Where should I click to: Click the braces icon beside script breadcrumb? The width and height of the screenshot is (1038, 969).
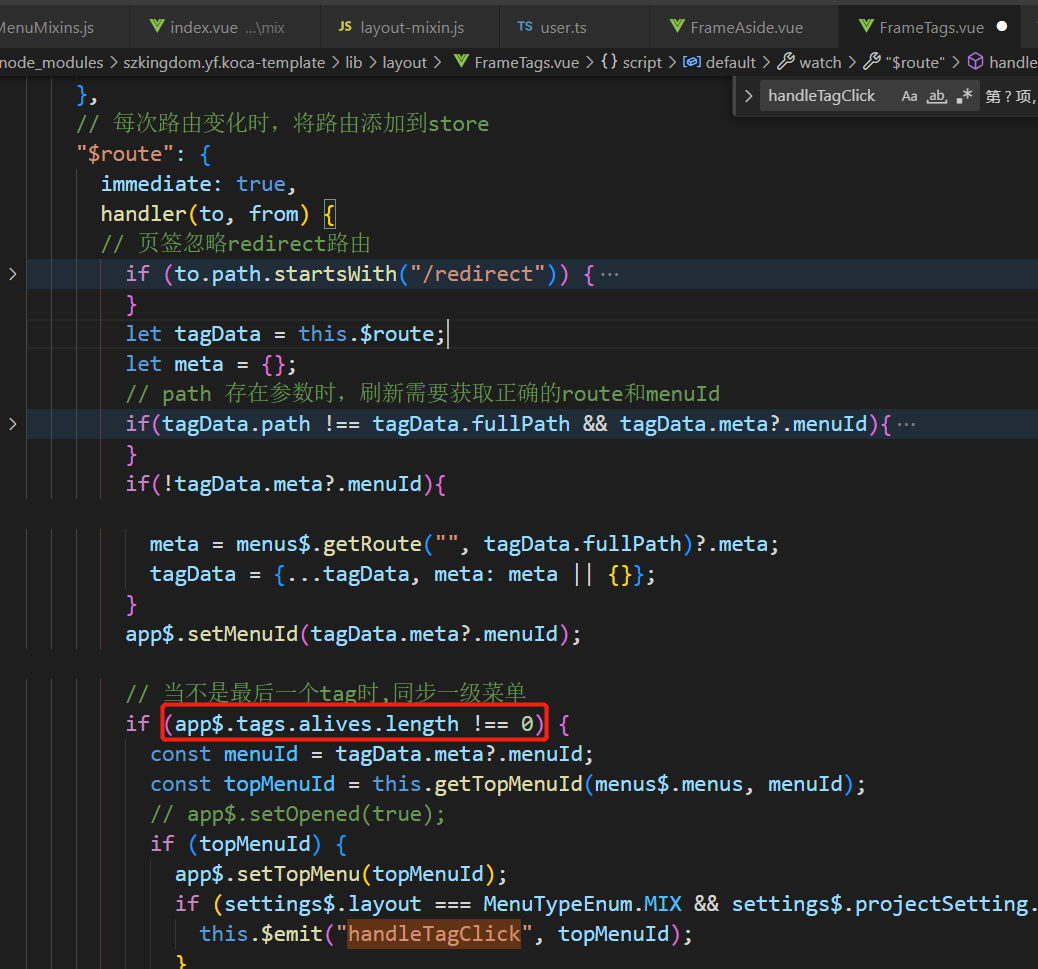pos(609,62)
